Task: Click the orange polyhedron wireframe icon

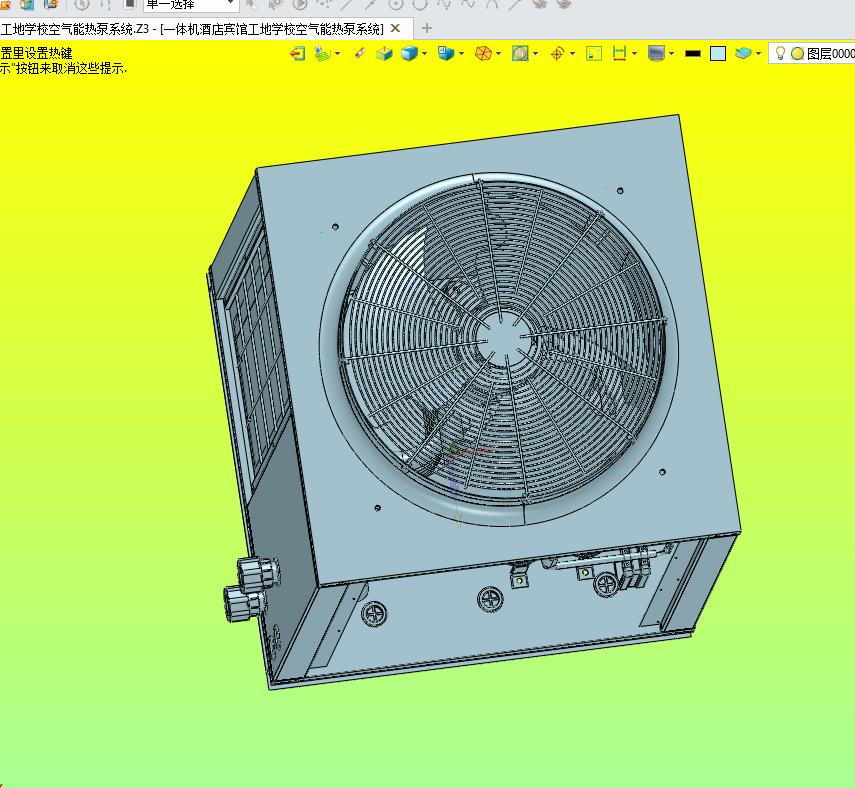Action: click(483, 53)
